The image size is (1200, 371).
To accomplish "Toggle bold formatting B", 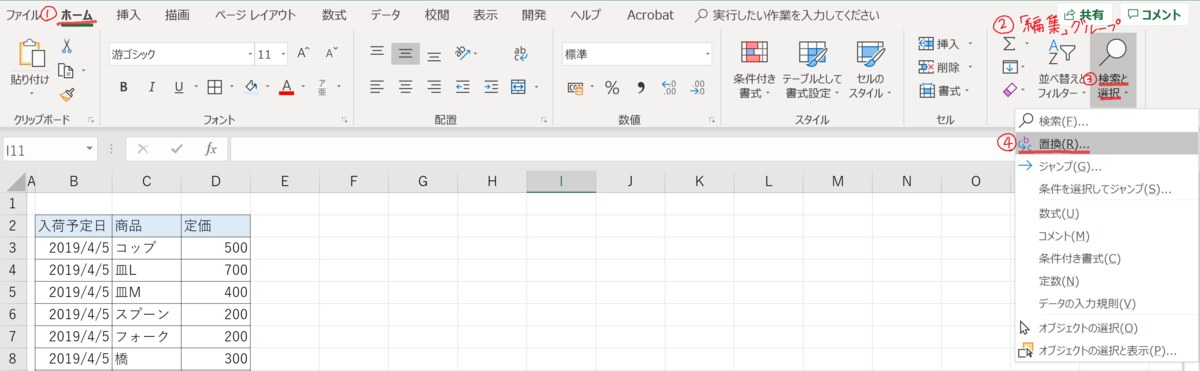I will [124, 87].
